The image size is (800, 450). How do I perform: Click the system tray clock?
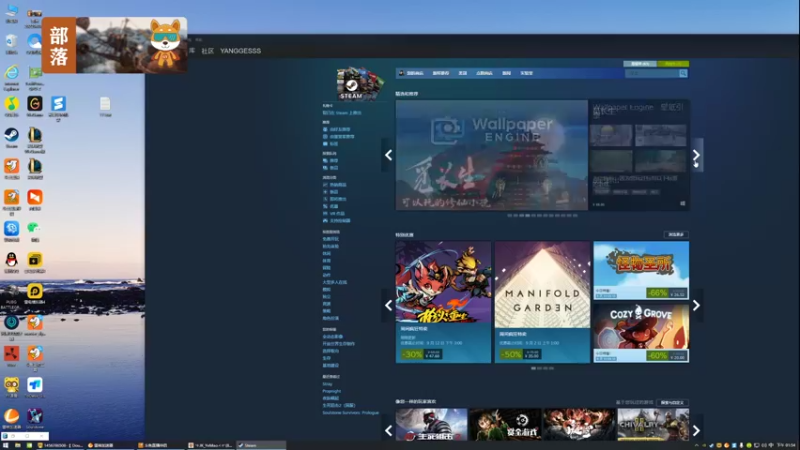787,445
